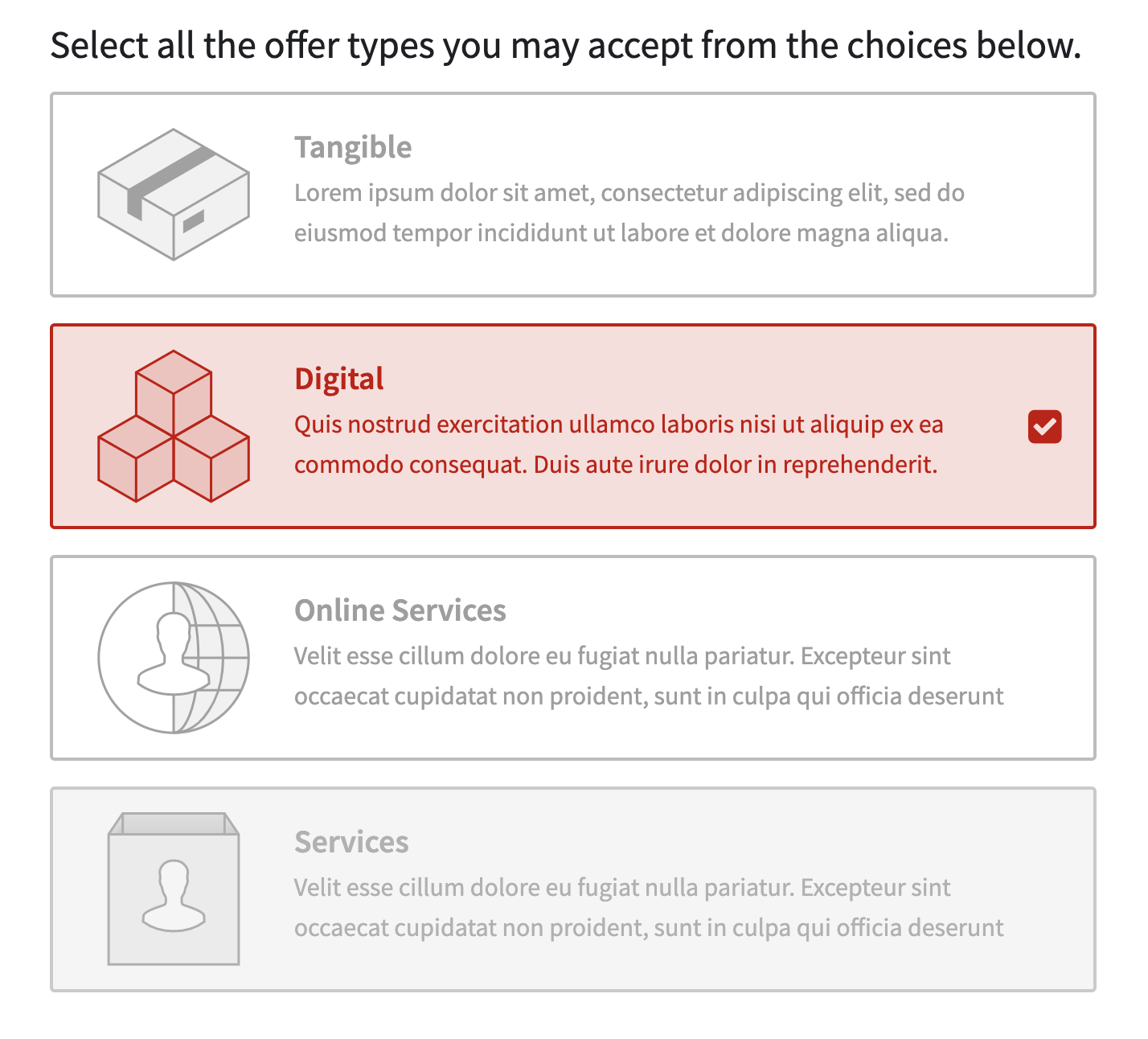The width and height of the screenshot is (1148, 1039).
Task: Click the Digital Quis nostrud description text
Action: pos(619,445)
